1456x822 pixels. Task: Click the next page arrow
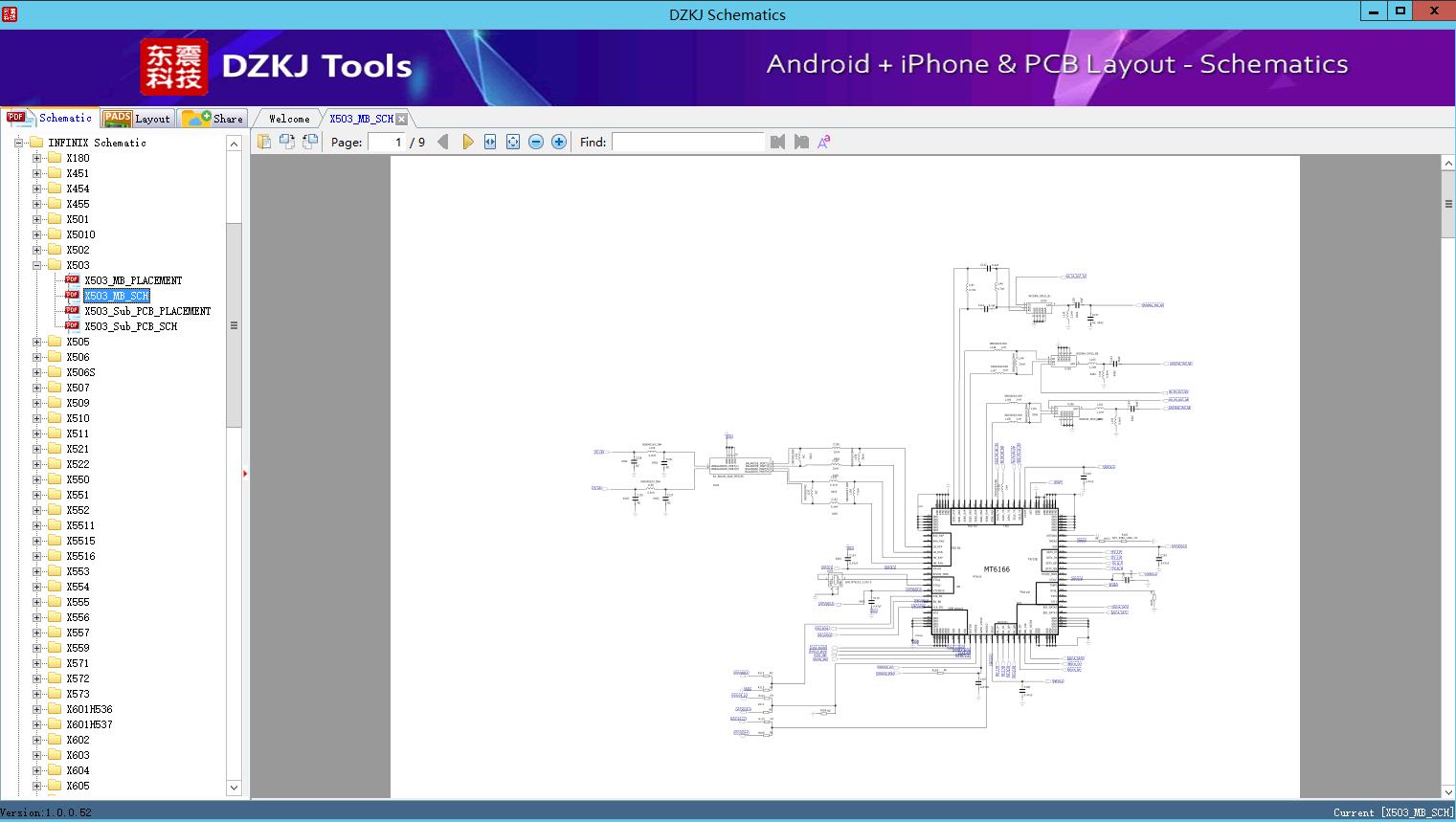point(467,142)
